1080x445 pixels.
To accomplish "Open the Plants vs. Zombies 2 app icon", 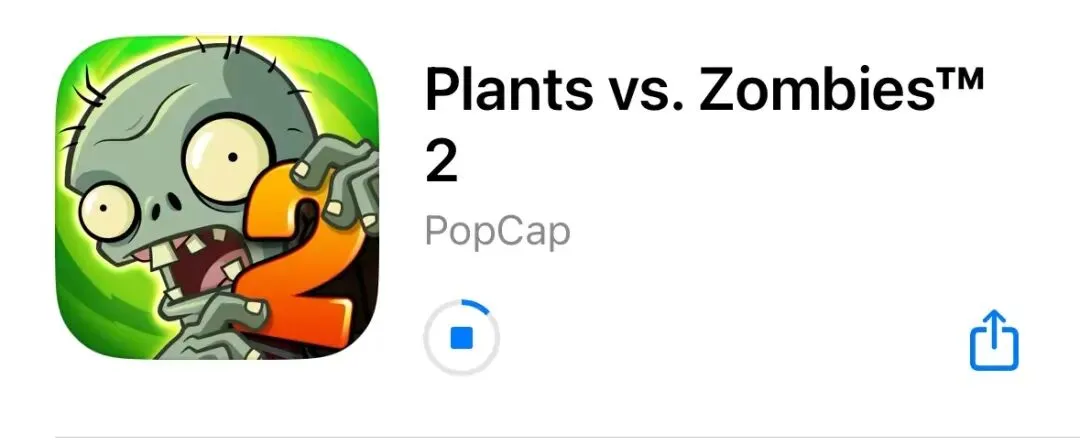I will click(217, 198).
